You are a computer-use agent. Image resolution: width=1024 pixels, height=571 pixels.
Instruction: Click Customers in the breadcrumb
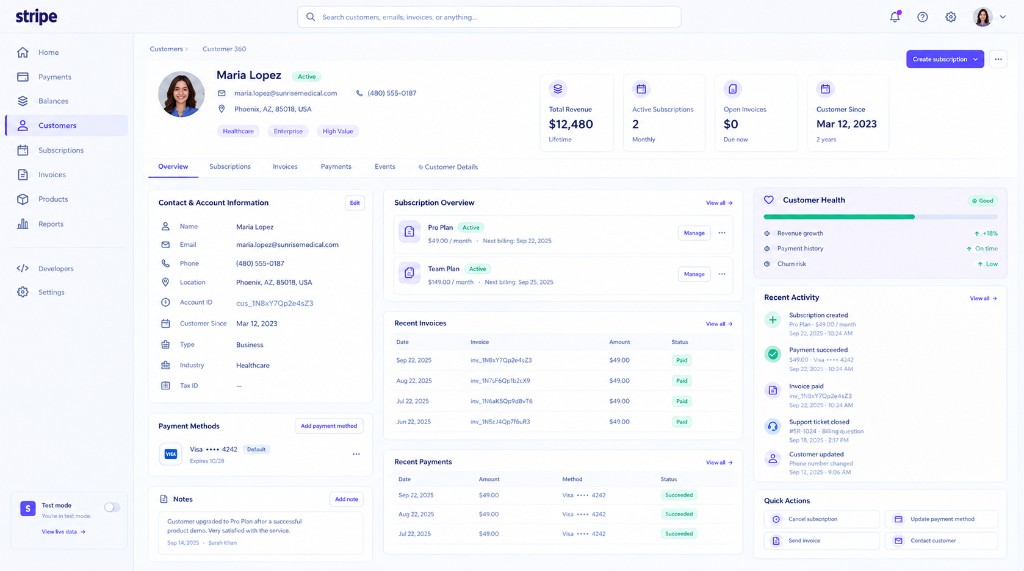(x=166, y=49)
